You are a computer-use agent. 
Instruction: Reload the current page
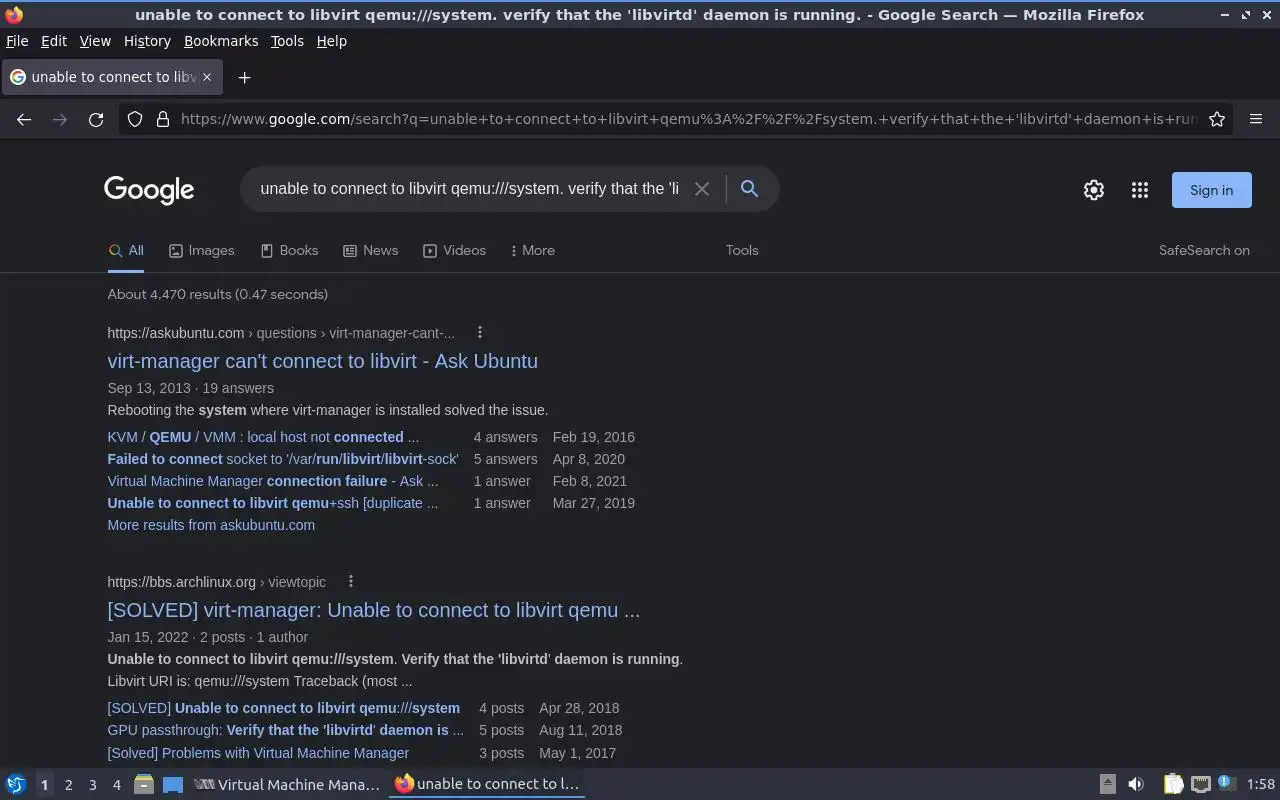coord(96,119)
